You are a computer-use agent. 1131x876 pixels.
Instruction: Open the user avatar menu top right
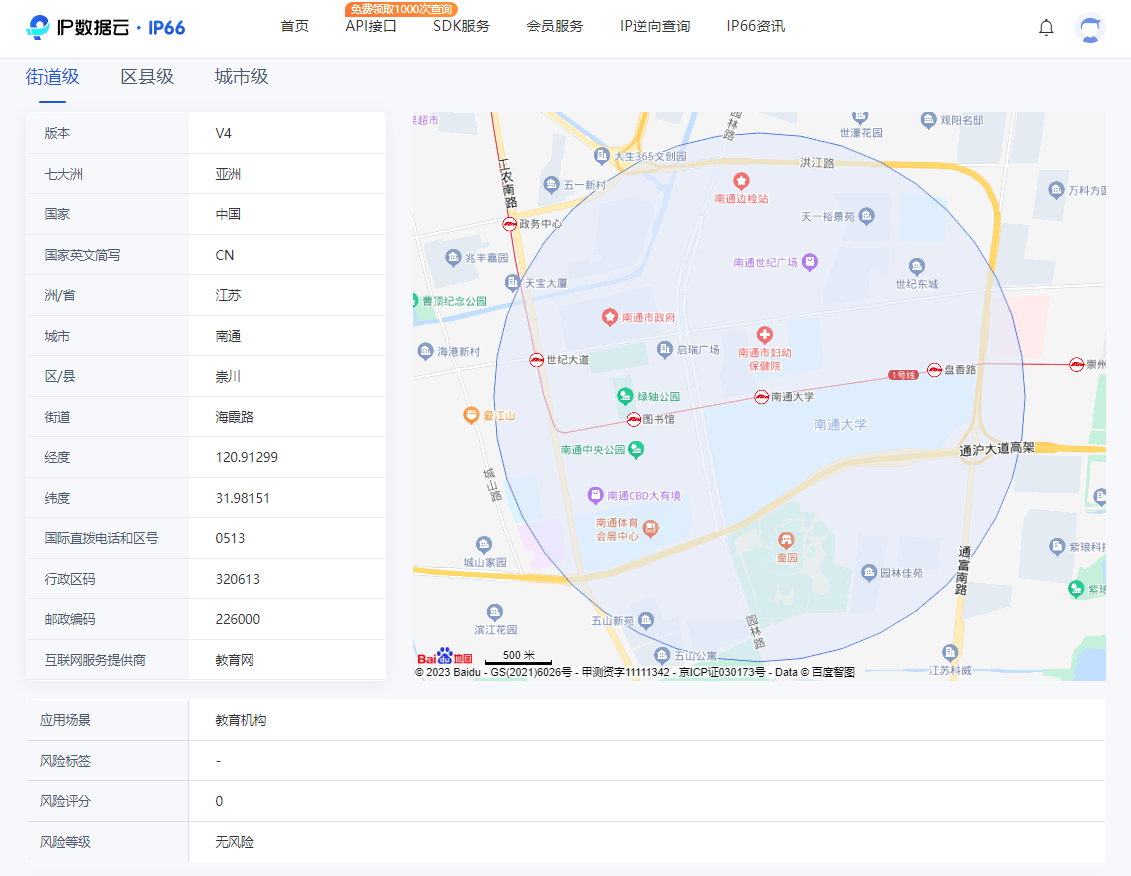point(1089,28)
